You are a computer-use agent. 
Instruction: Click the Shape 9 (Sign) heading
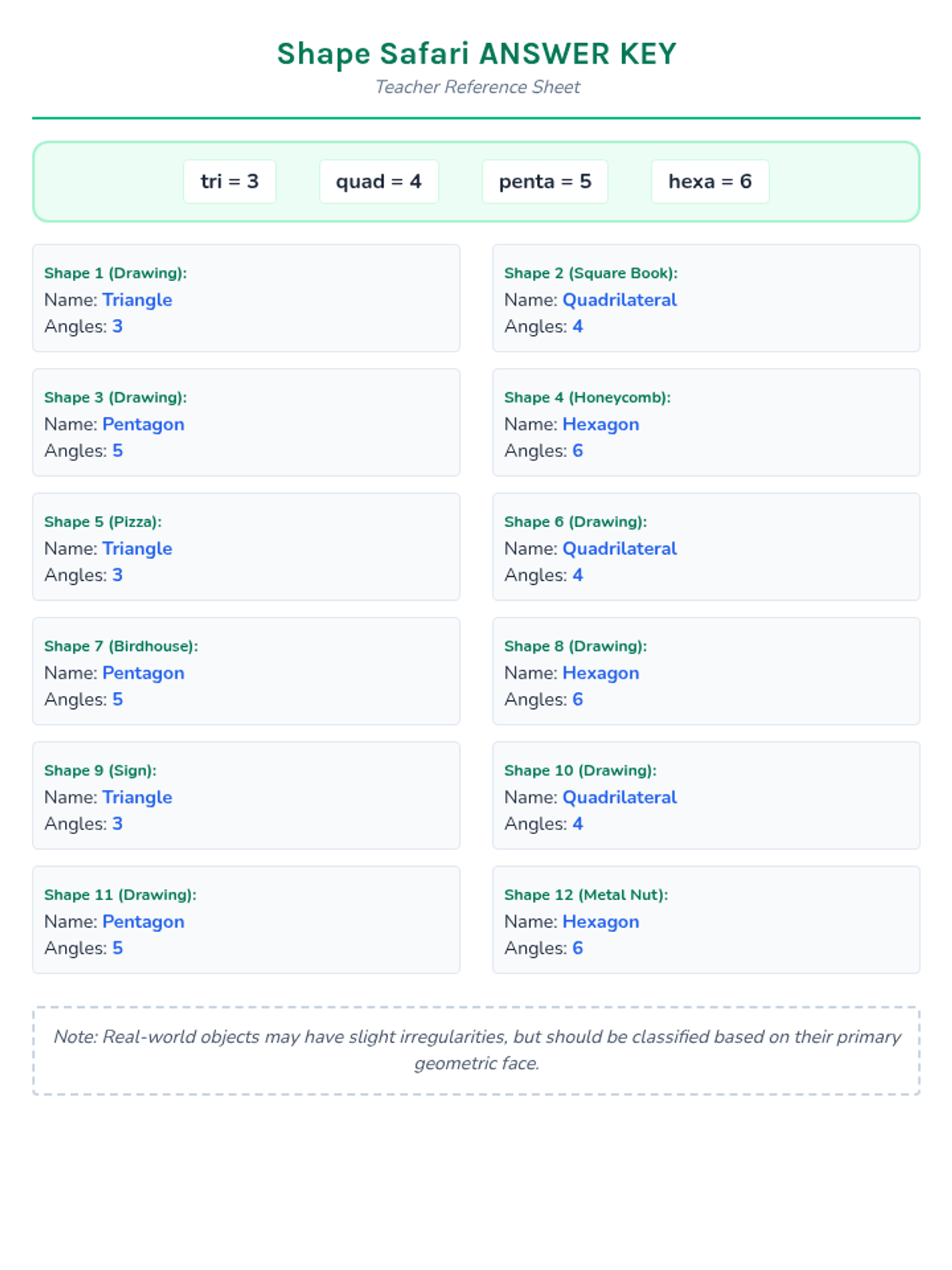click(x=100, y=771)
